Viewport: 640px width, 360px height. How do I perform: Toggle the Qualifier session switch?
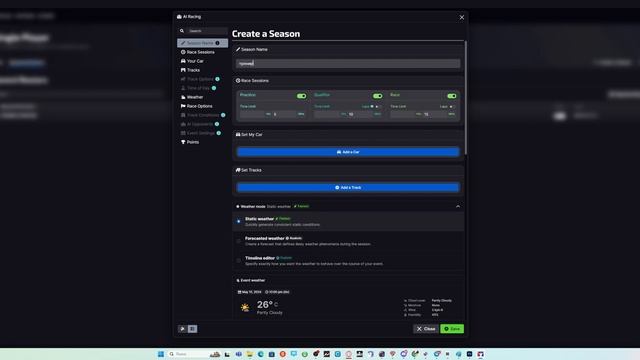378,96
